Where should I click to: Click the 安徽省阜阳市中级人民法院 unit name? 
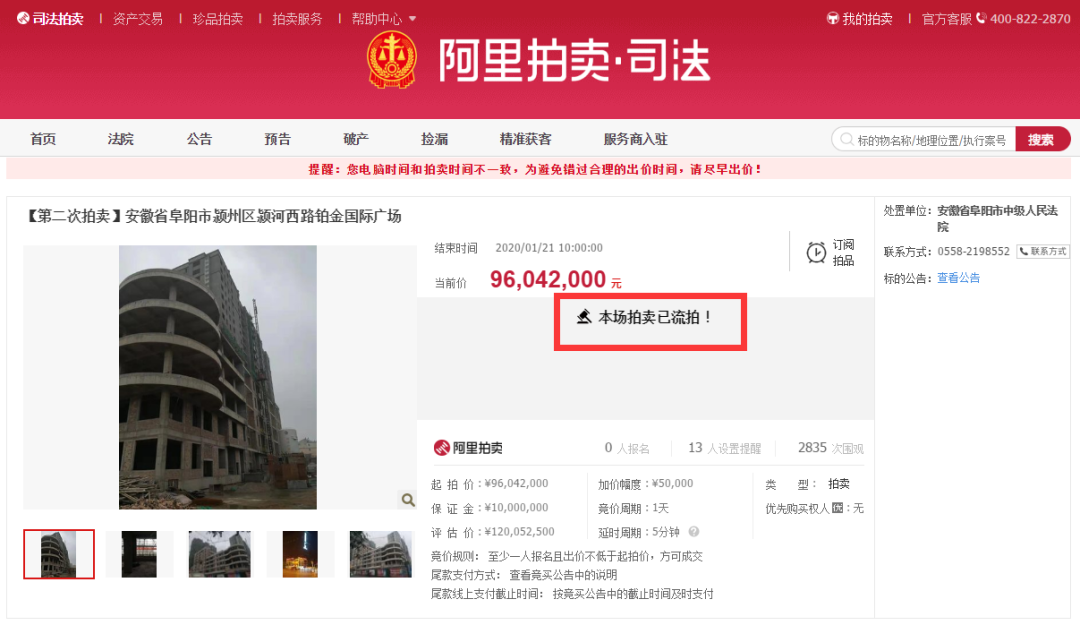pos(997,218)
